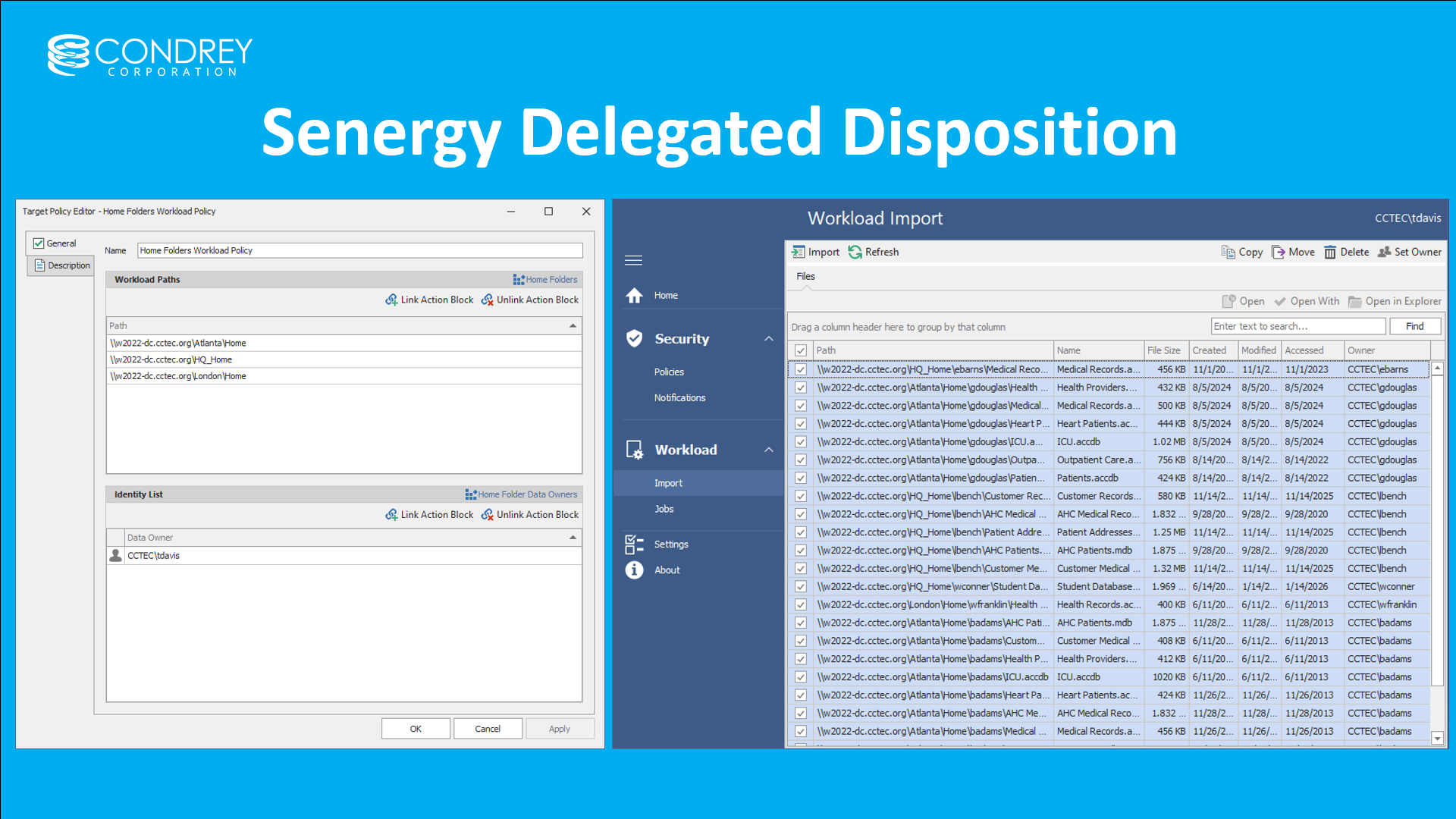
Task: Click the Security shield icon
Action: click(634, 338)
